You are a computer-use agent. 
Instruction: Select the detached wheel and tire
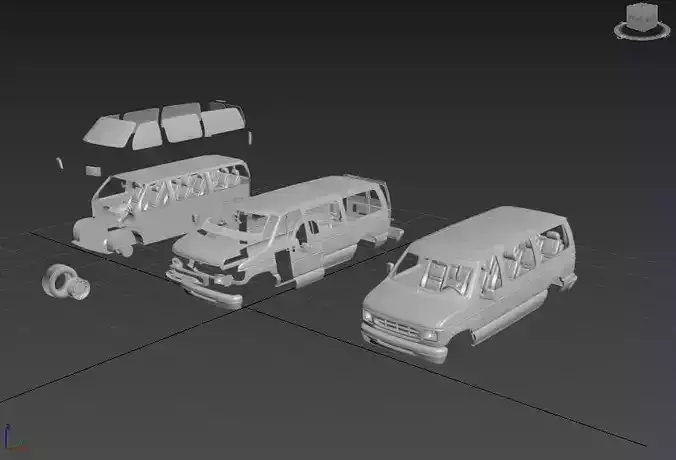66,282
